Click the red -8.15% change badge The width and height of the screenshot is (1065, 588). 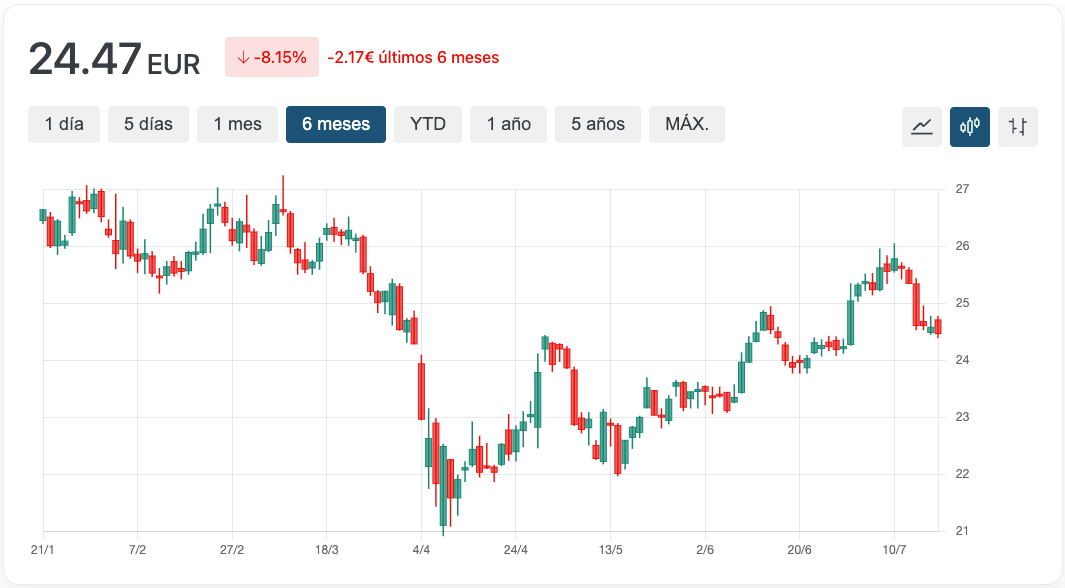click(271, 58)
